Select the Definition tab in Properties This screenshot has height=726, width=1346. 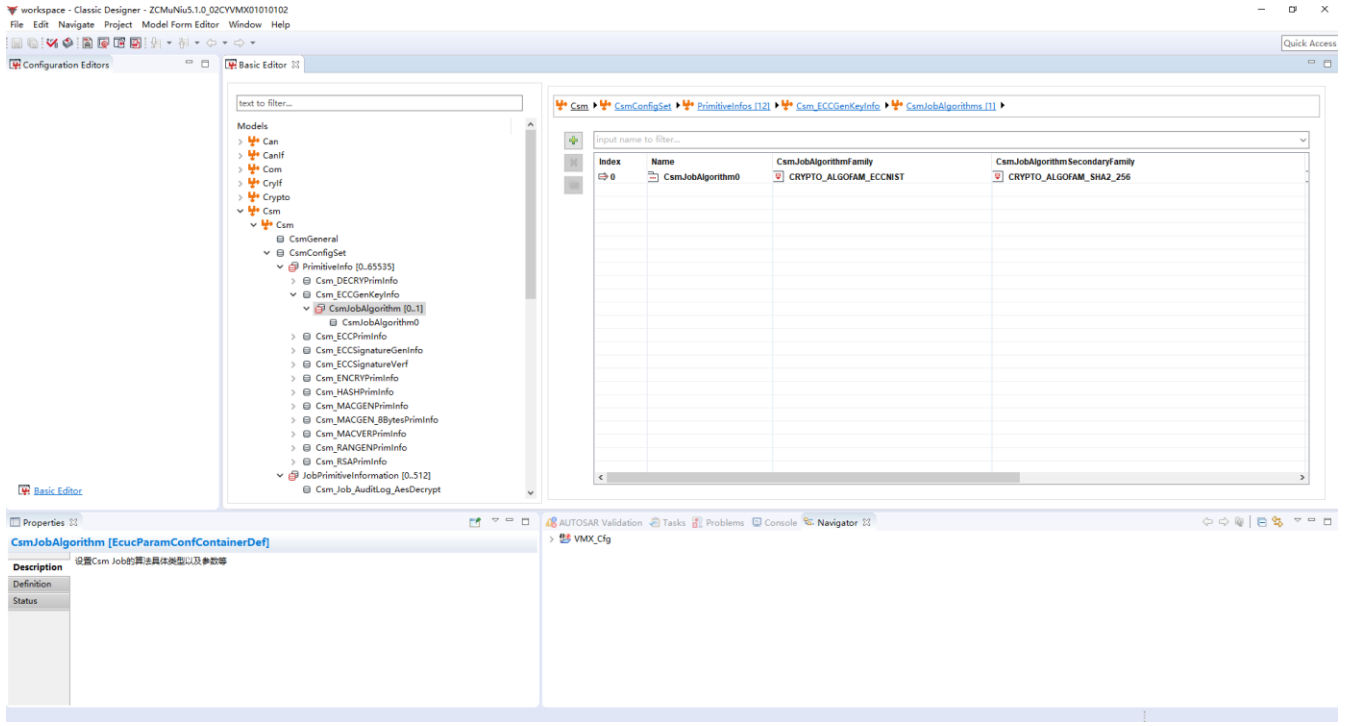pos(33,584)
